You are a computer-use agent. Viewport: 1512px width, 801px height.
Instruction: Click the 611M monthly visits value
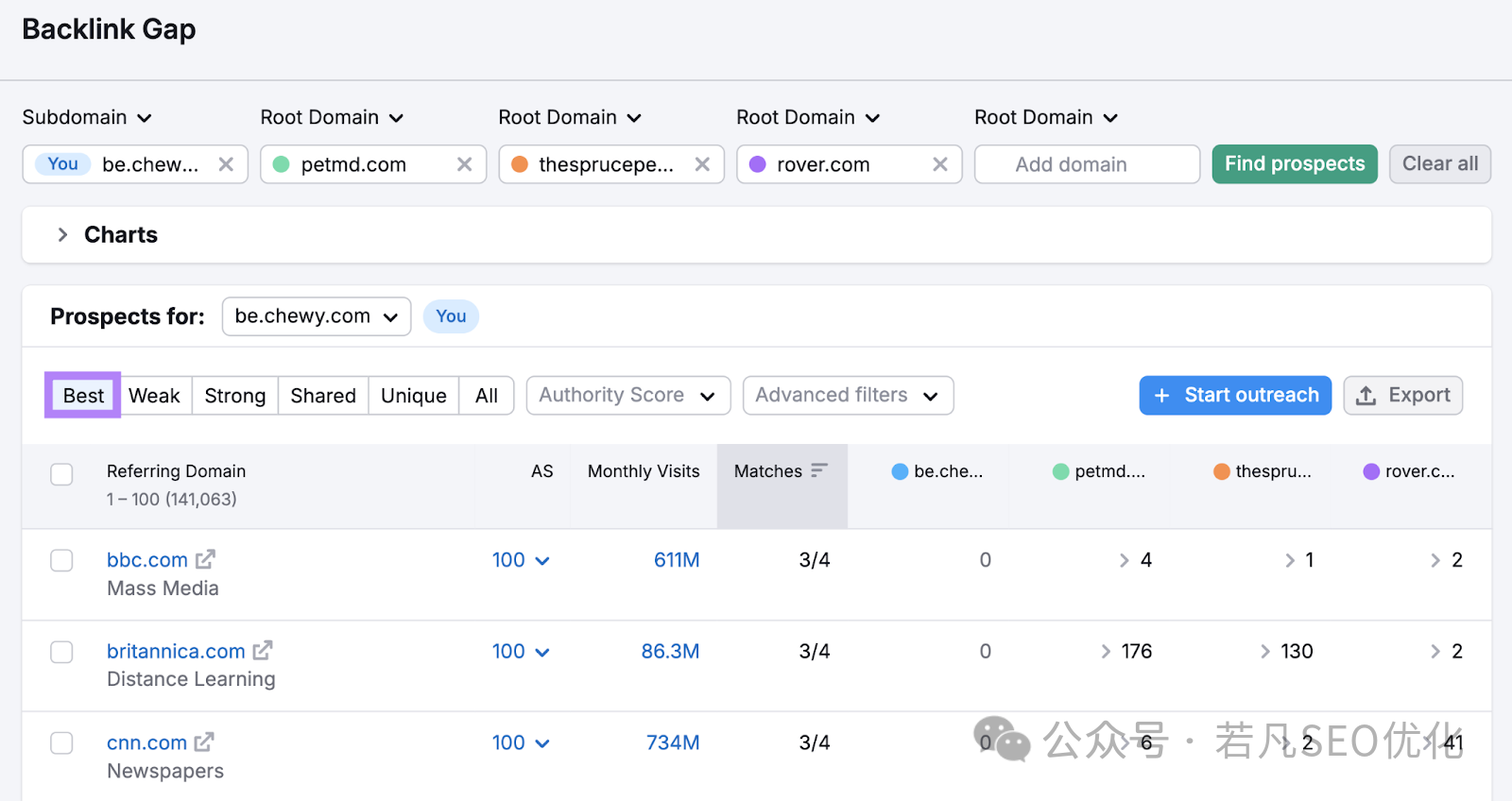tap(677, 560)
